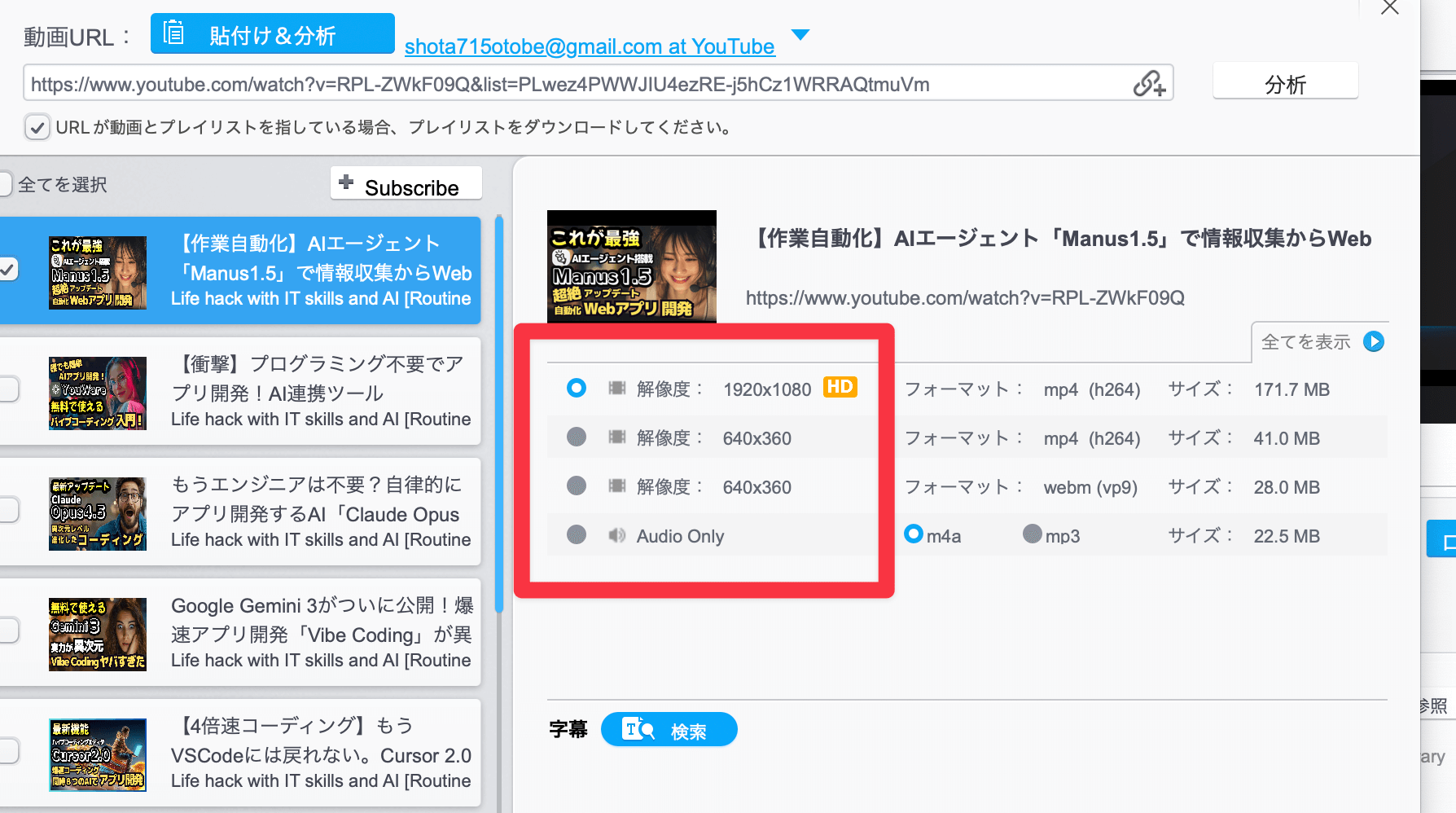Click the speaker icon beside Audio Only
Screen dimensions: 1456x813
(x=616, y=535)
